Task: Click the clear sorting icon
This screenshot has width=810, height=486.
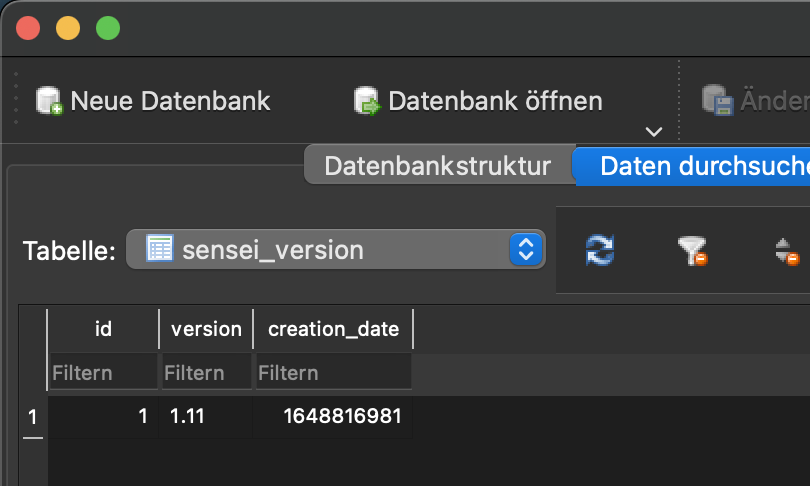Action: point(786,251)
